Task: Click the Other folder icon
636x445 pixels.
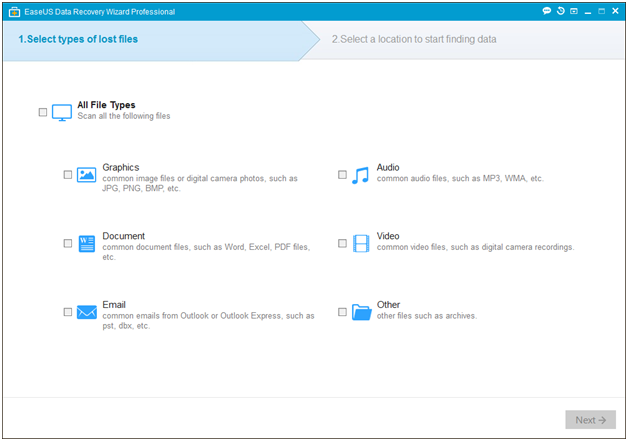Action: point(361,312)
